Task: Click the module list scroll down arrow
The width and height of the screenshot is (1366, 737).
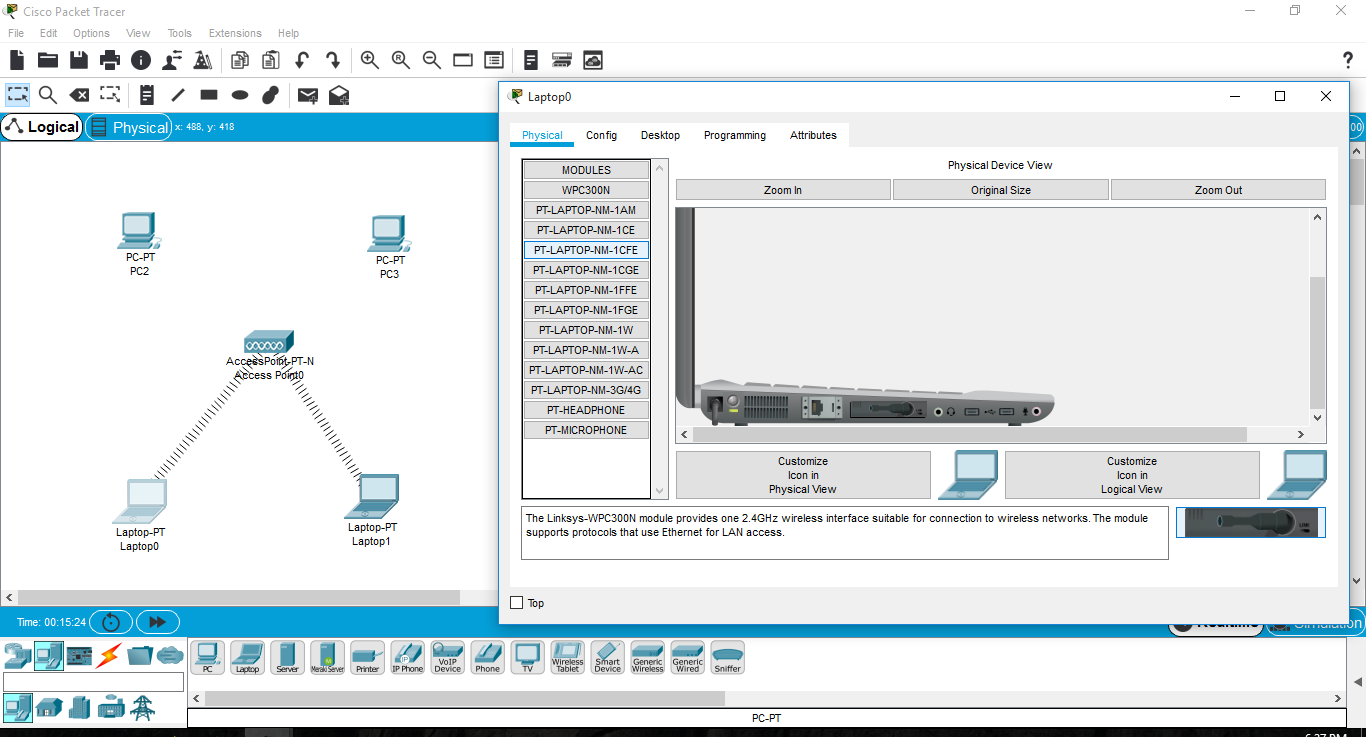Action: click(659, 491)
